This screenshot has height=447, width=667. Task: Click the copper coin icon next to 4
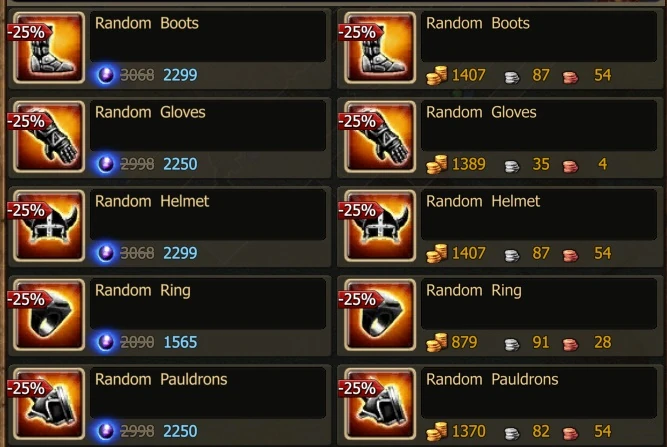pyautogui.click(x=570, y=166)
